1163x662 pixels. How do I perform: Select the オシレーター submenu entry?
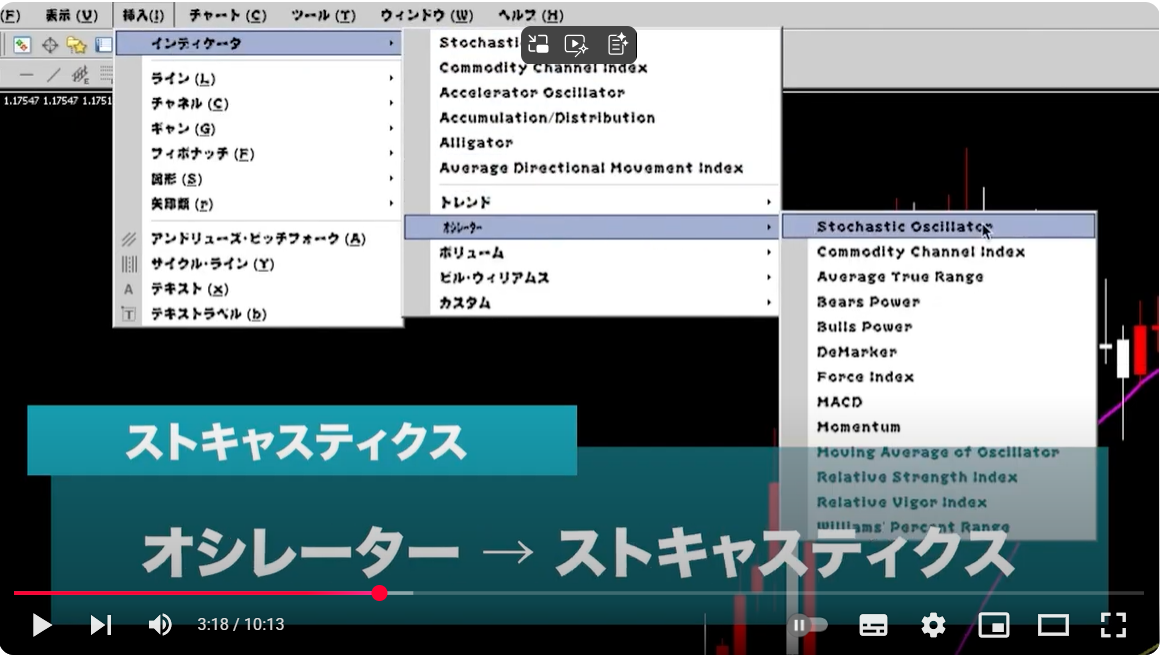coord(593,228)
